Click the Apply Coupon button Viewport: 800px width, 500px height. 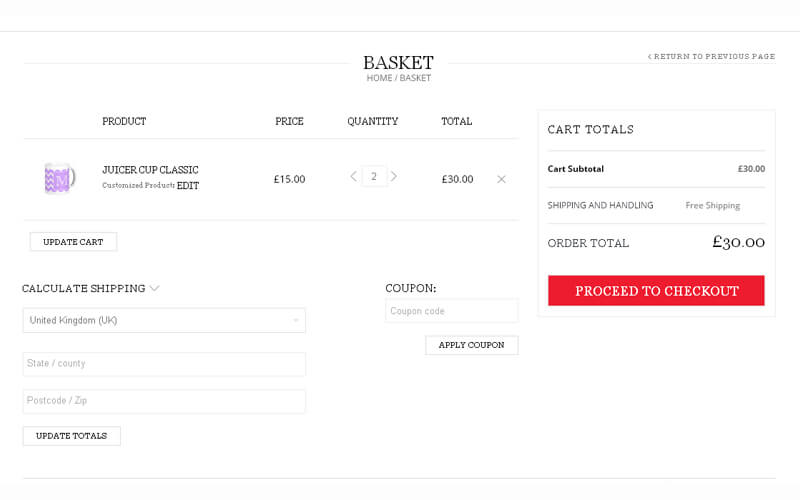(472, 345)
